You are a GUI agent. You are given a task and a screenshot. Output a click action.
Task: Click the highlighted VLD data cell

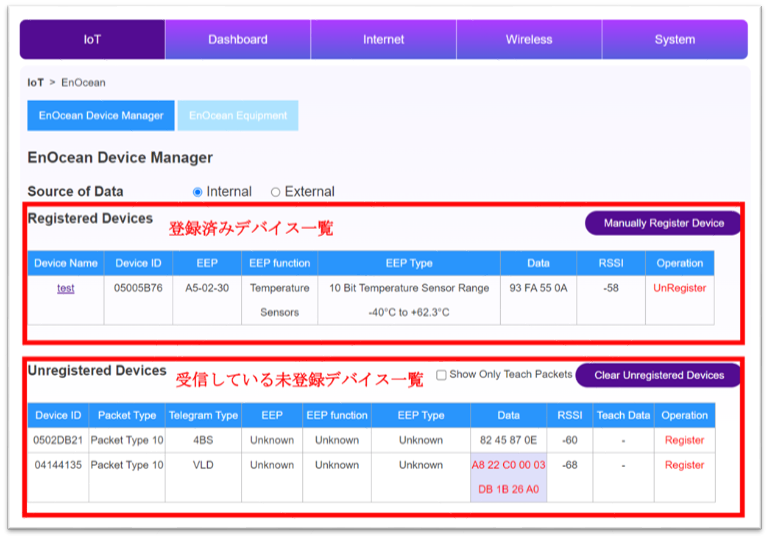508,477
